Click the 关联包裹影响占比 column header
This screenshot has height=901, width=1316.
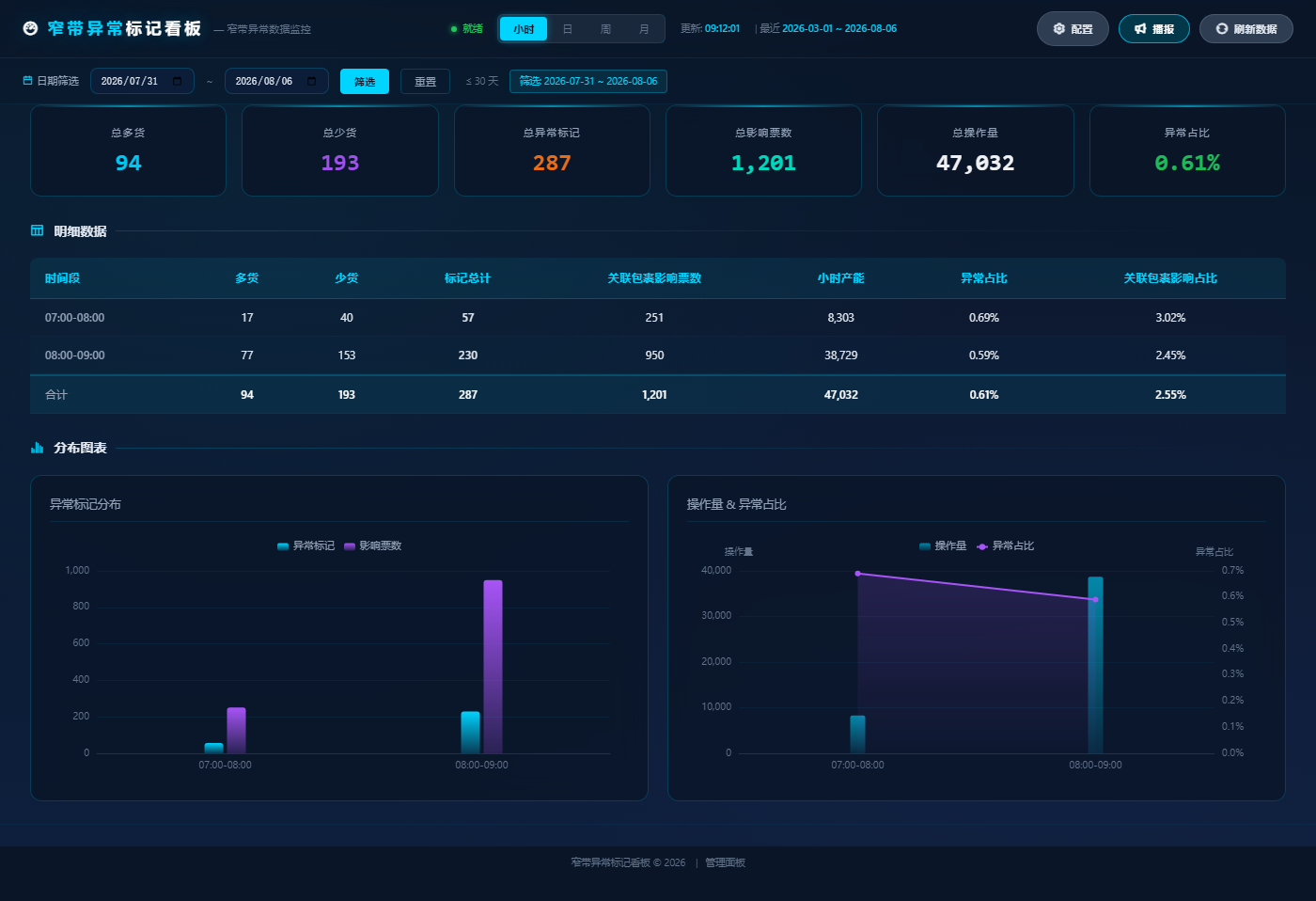click(1170, 278)
